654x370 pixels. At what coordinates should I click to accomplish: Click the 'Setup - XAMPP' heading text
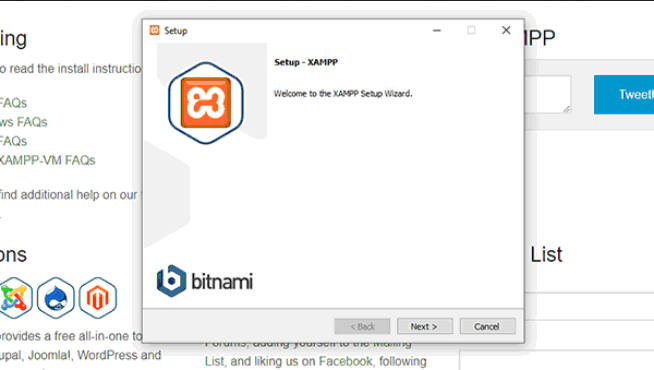coord(306,62)
